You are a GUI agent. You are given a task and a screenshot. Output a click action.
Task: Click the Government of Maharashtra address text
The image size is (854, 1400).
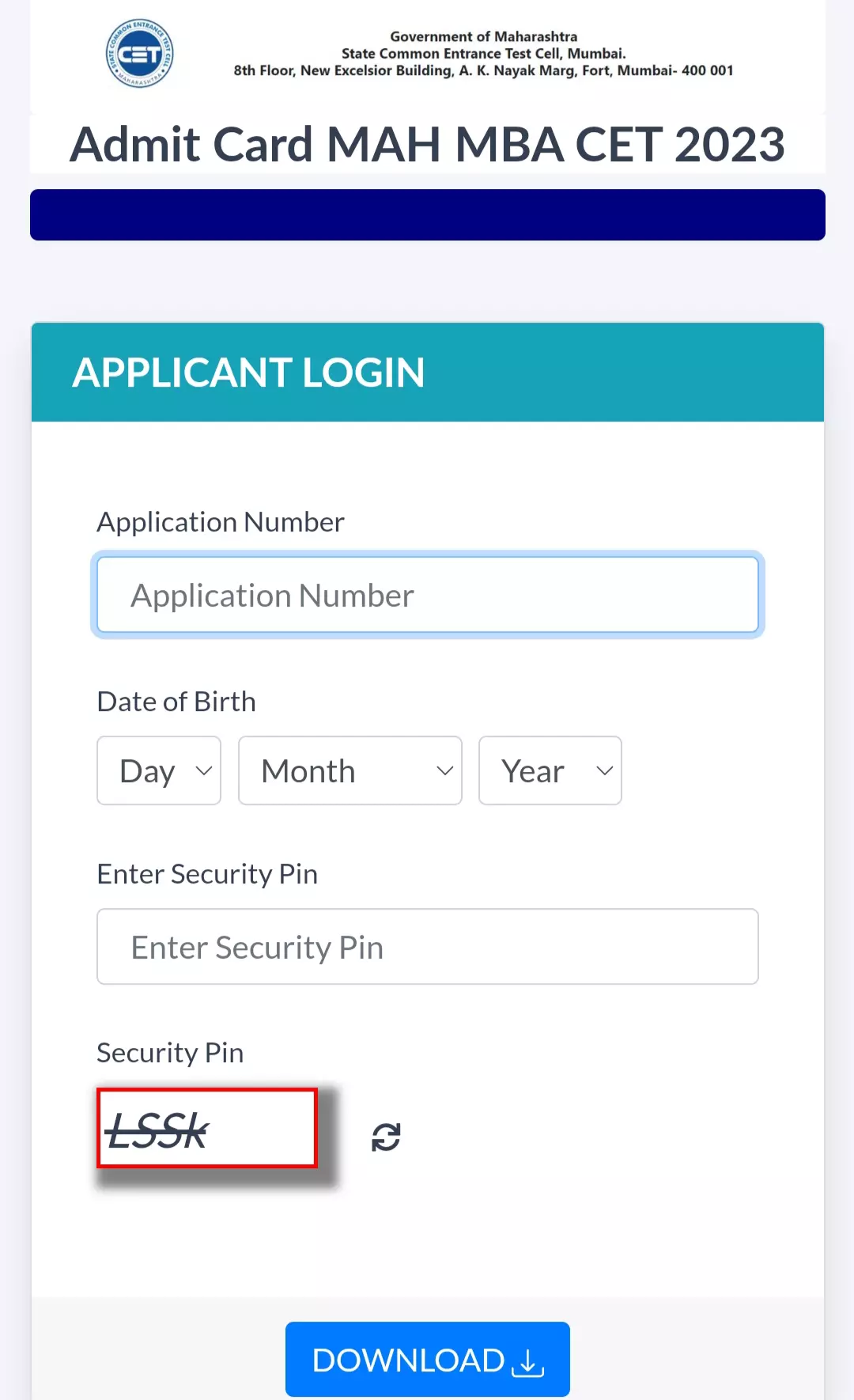(x=484, y=54)
